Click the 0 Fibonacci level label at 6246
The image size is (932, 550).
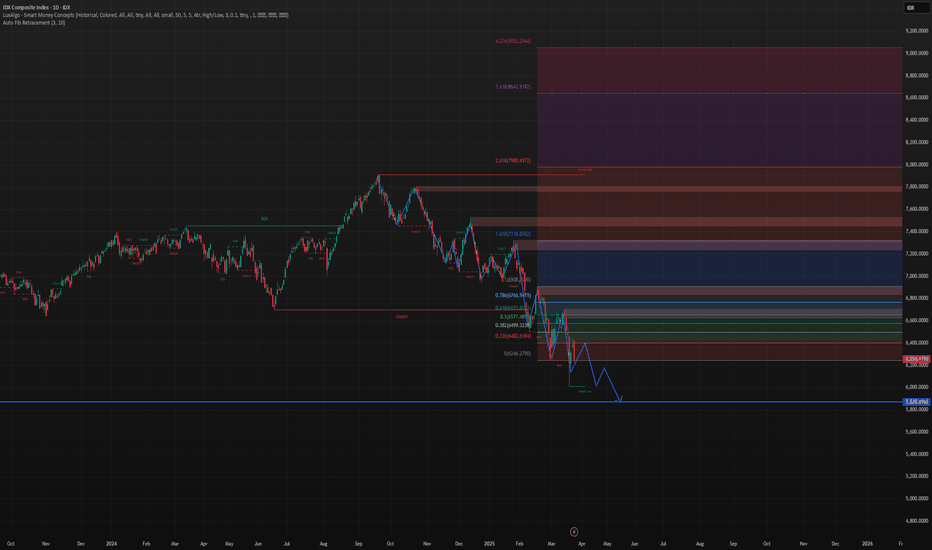(517, 353)
